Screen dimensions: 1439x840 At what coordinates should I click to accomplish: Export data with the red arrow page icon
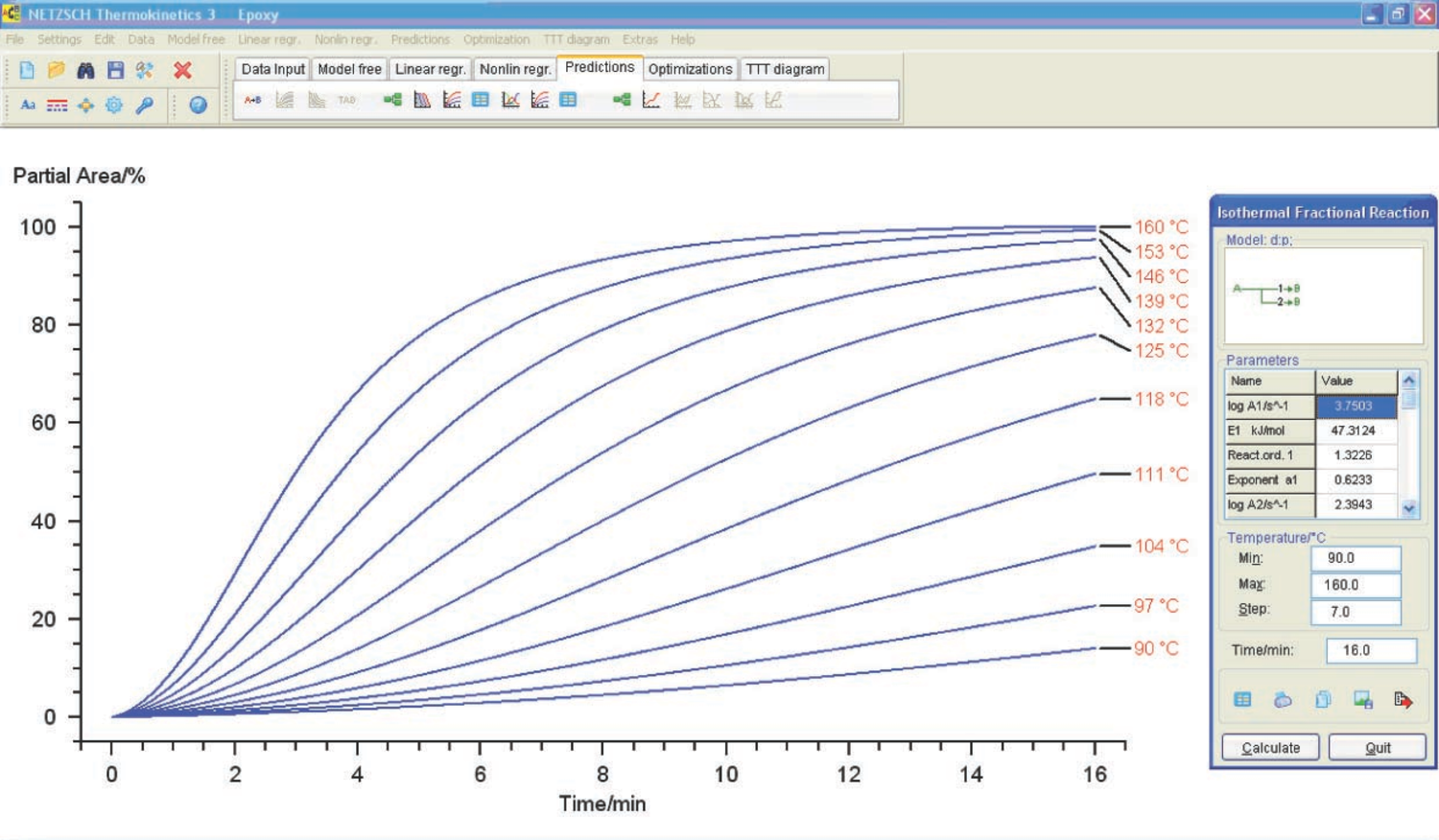(1403, 700)
